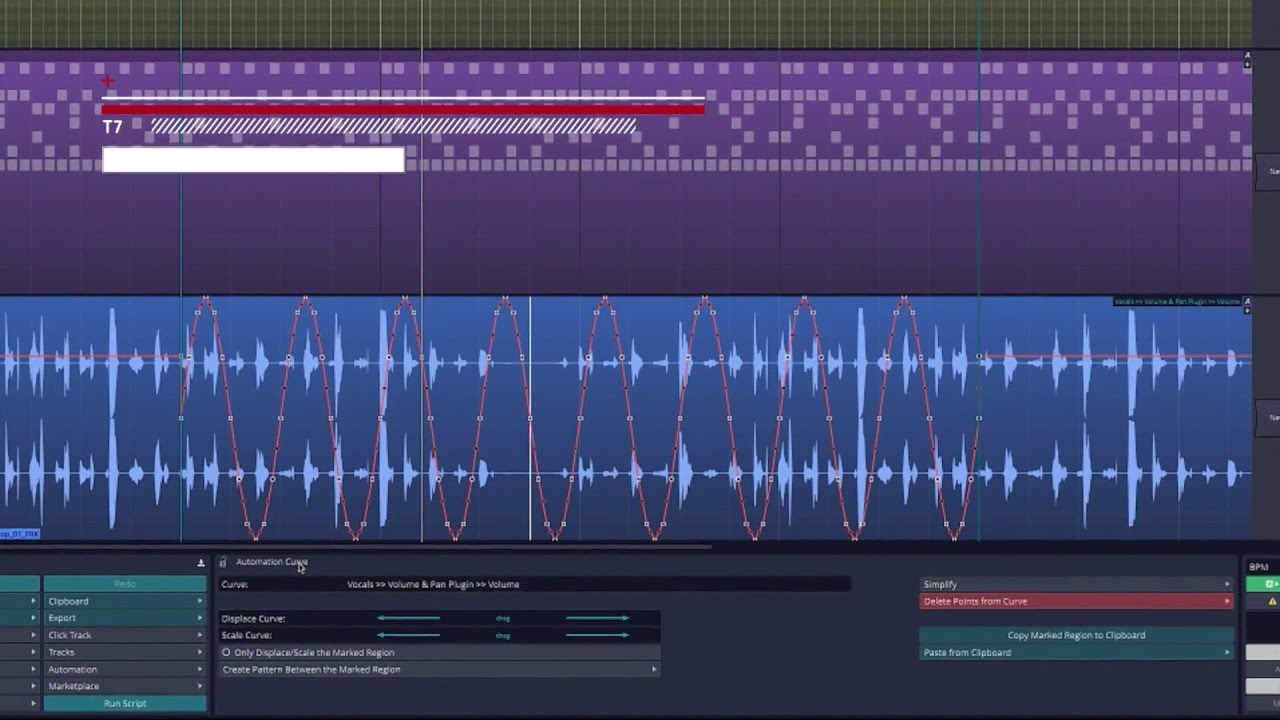
Task: Click the automation icon on the Vocals clip
Action: point(1247,301)
